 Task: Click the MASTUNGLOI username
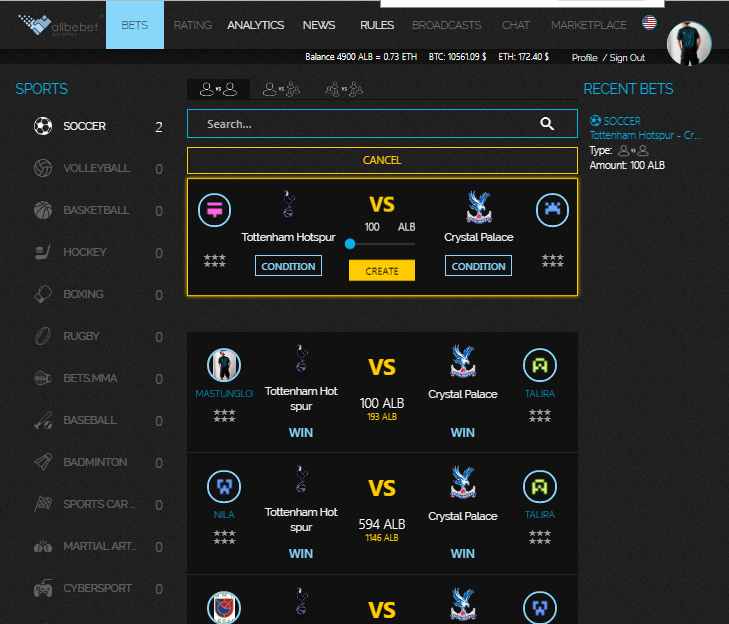pos(224,394)
